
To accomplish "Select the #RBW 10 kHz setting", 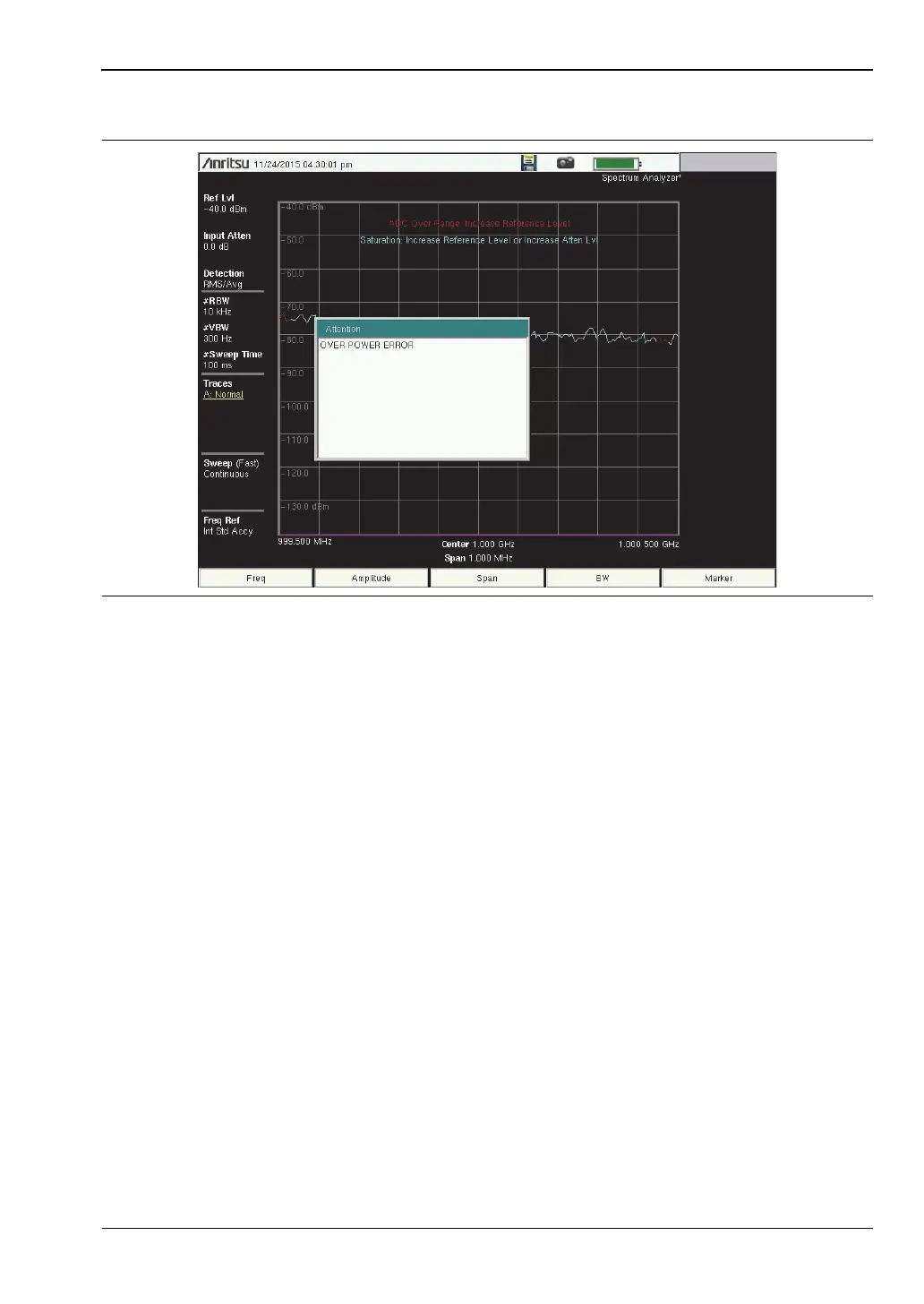I will coord(217,306).
